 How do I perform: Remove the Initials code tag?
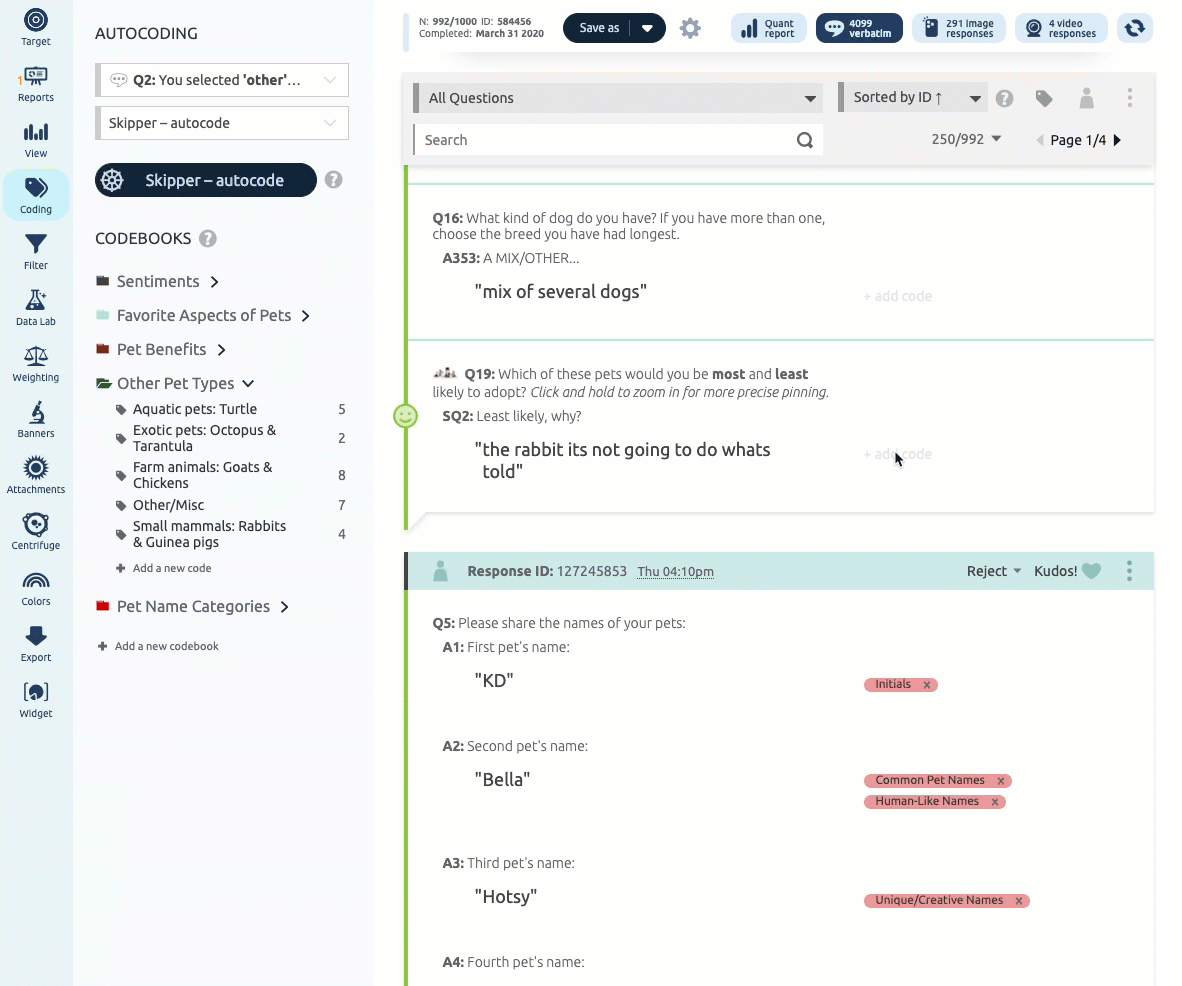926,685
